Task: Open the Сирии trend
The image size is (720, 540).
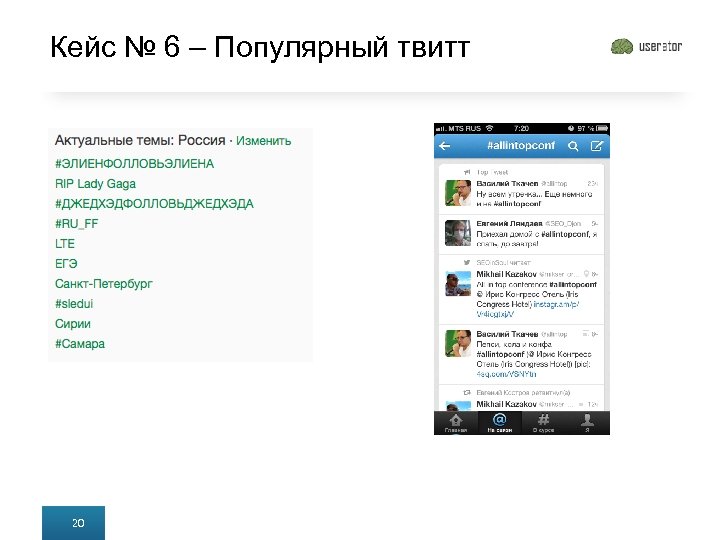Action: point(73,324)
